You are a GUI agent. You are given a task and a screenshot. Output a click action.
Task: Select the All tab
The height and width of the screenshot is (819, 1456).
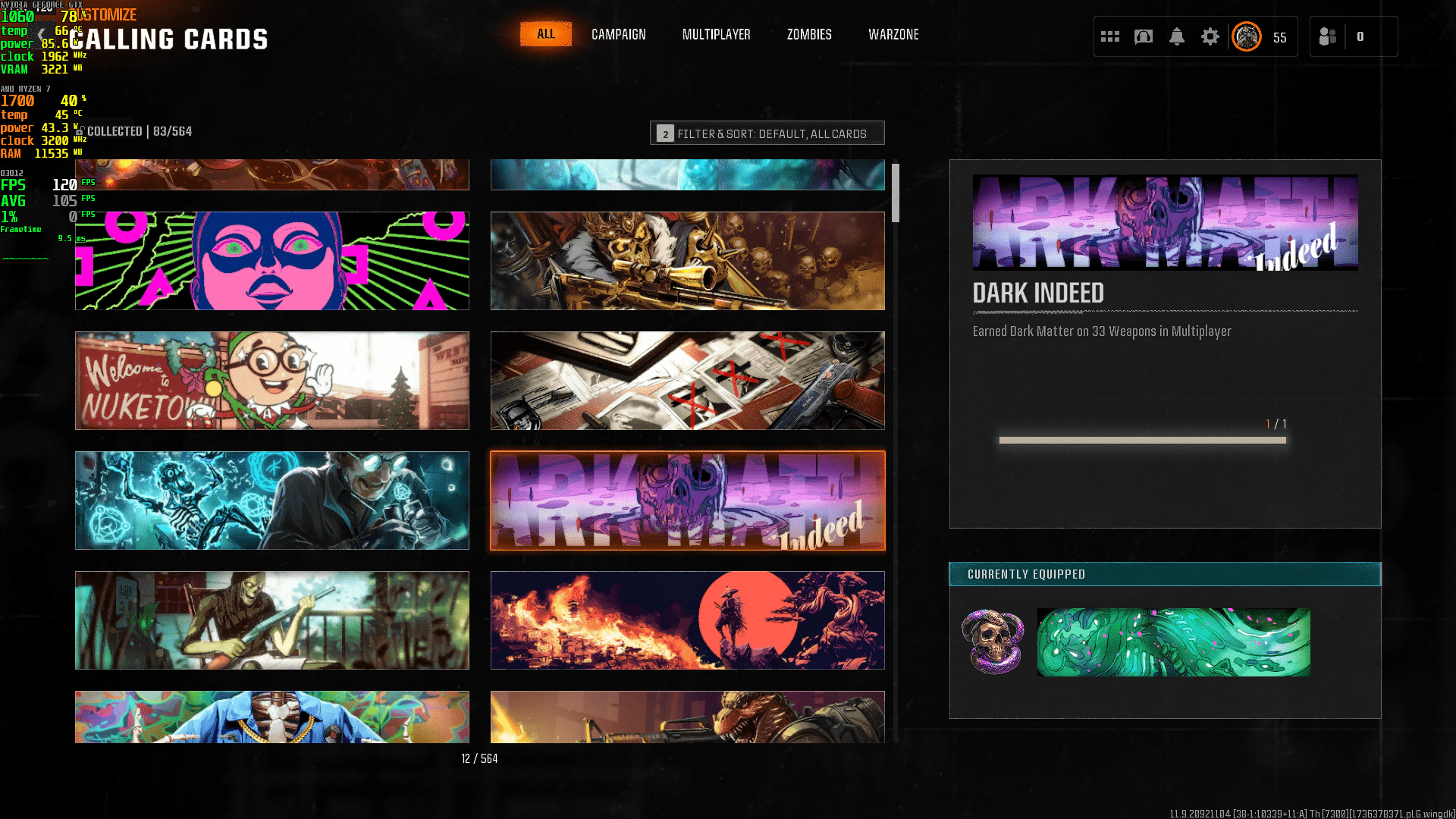coord(545,34)
